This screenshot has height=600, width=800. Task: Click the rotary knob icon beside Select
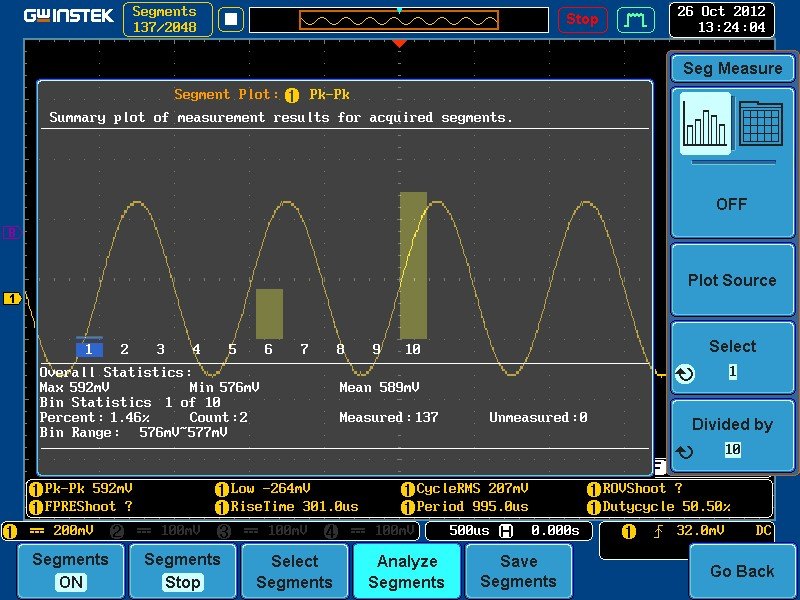point(685,374)
